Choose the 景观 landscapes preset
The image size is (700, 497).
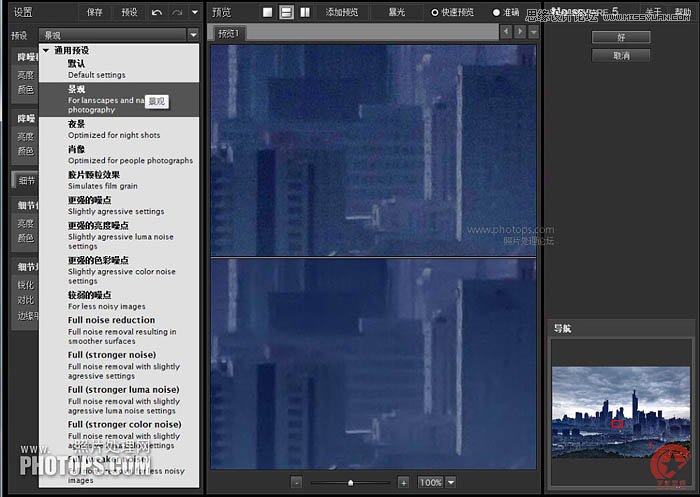(x=119, y=100)
